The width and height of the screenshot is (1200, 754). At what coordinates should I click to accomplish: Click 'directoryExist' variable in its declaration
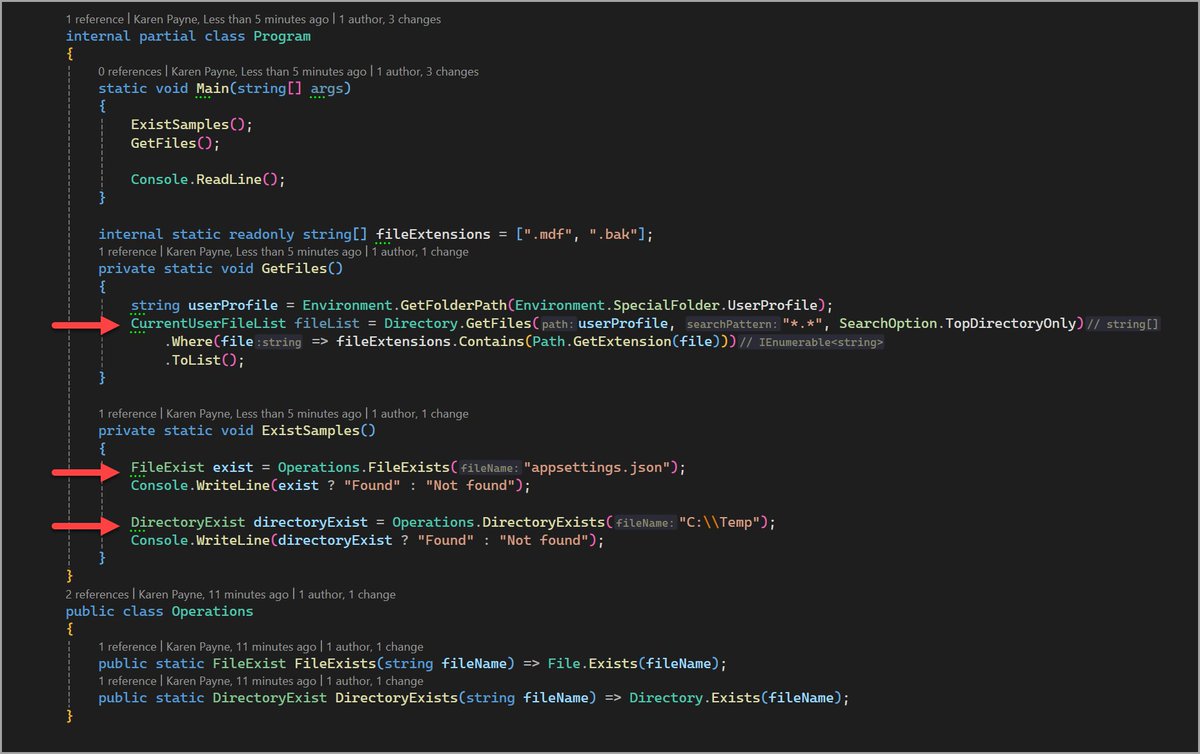pos(311,522)
